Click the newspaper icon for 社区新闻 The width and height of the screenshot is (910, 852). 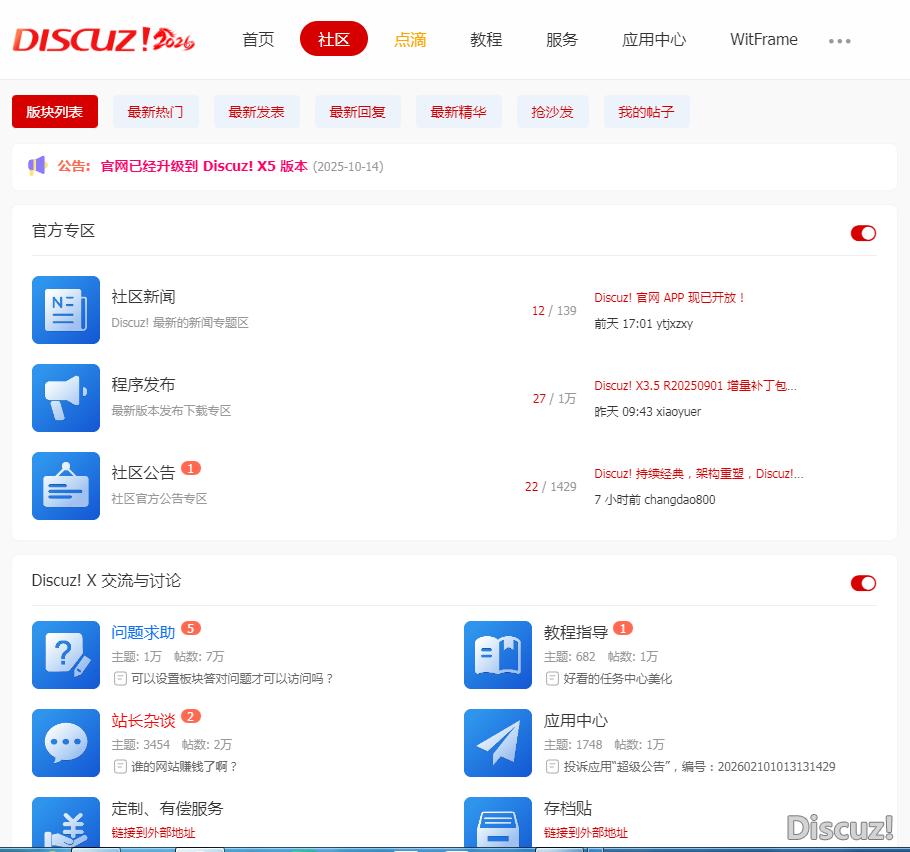point(66,310)
